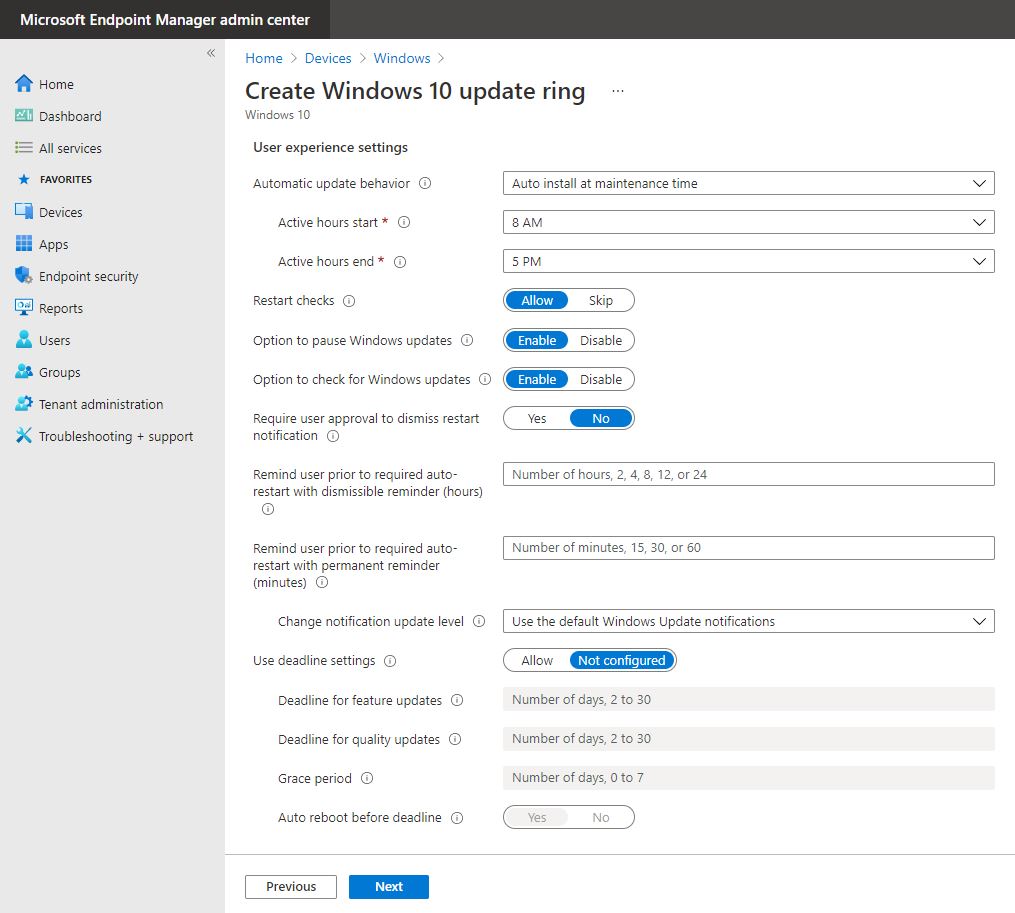Click the Home icon in sidebar
The width and height of the screenshot is (1015, 913).
tap(24, 84)
